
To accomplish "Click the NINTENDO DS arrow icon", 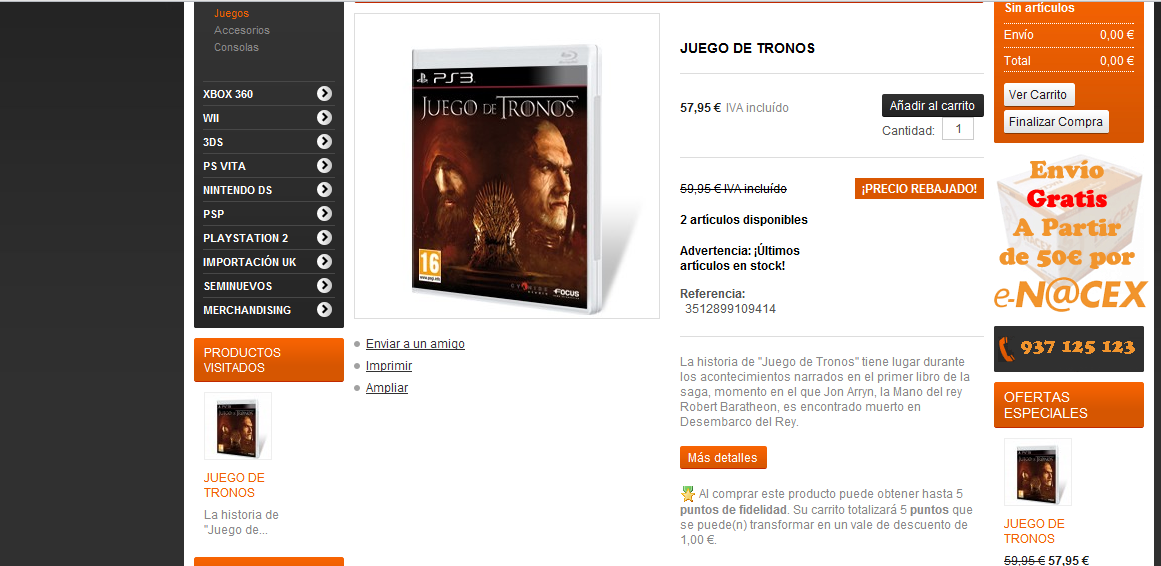I will tap(324, 189).
